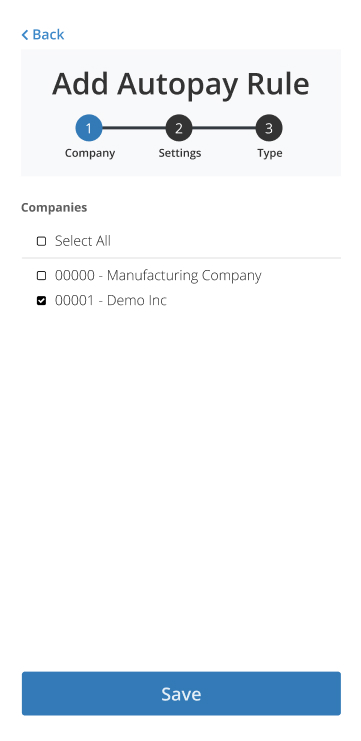The image size is (361, 741).
Task: Select the blue step 1 circle
Action: 89,128
